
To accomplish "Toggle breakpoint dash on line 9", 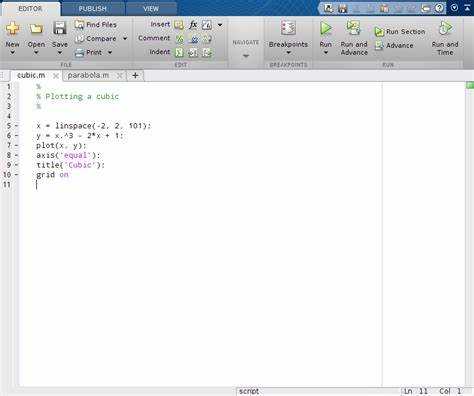I will (x=16, y=165).
